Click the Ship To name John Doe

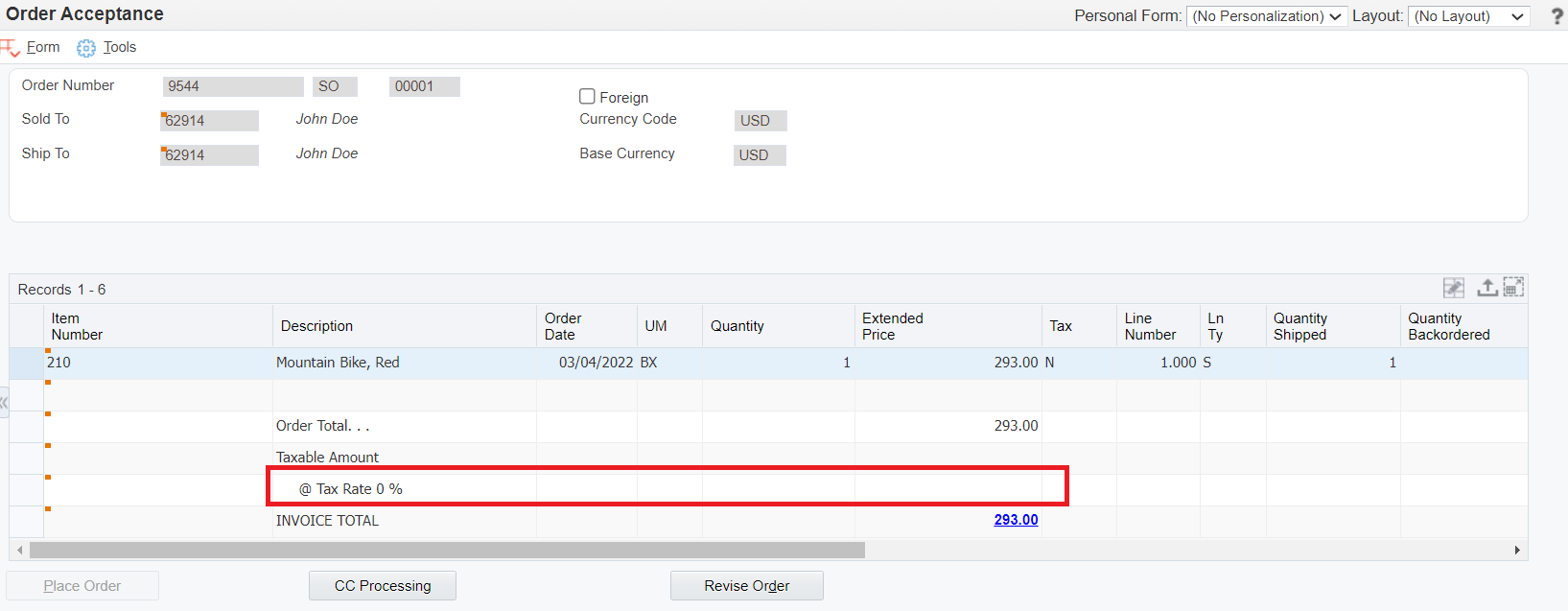(x=327, y=153)
